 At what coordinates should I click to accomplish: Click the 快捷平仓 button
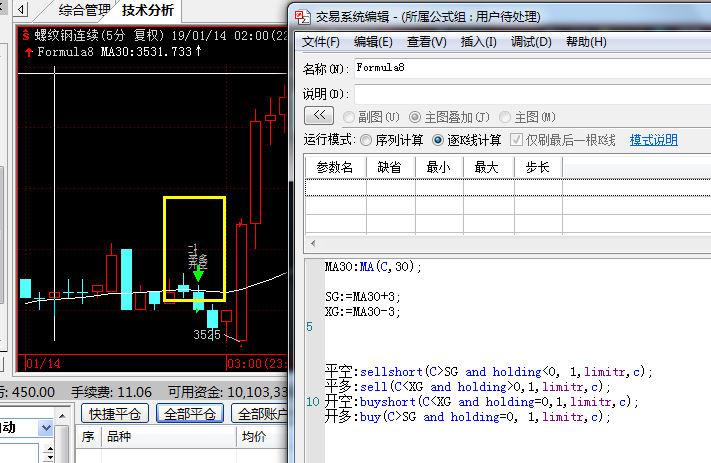coord(115,414)
